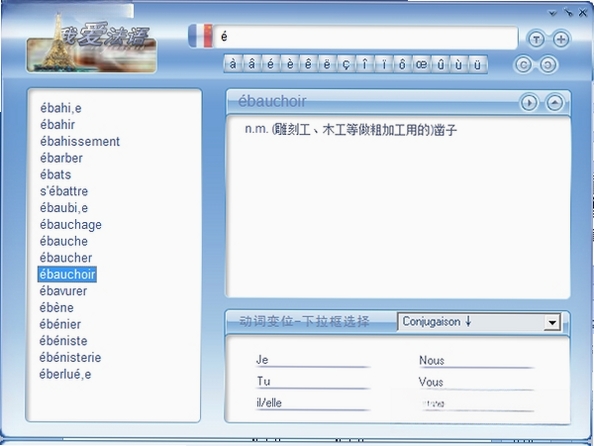Click the window dropdown chevron in title bar
The height and width of the screenshot is (446, 594).
click(552, 13)
